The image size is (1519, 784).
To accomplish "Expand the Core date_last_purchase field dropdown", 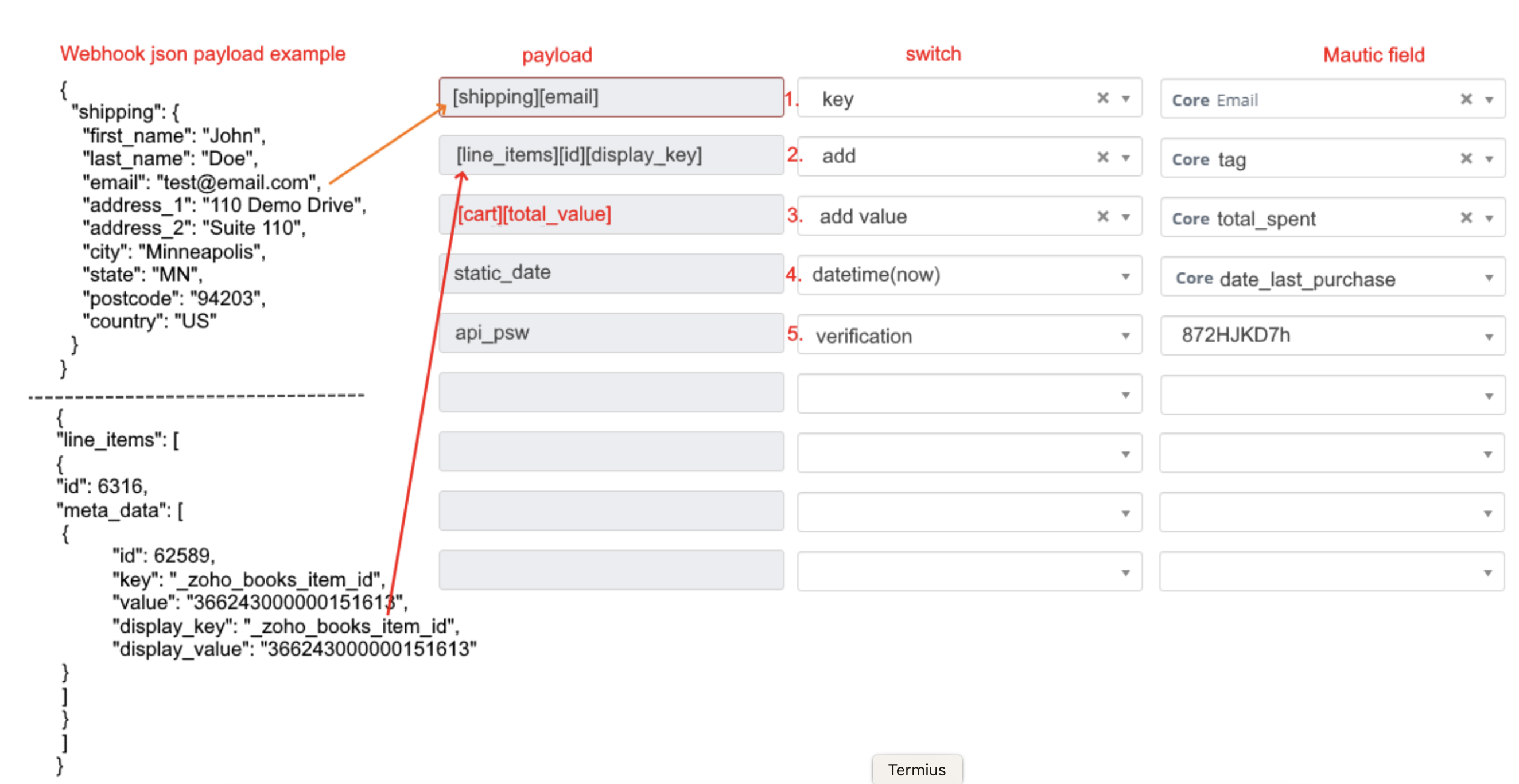I will pos(1490,277).
